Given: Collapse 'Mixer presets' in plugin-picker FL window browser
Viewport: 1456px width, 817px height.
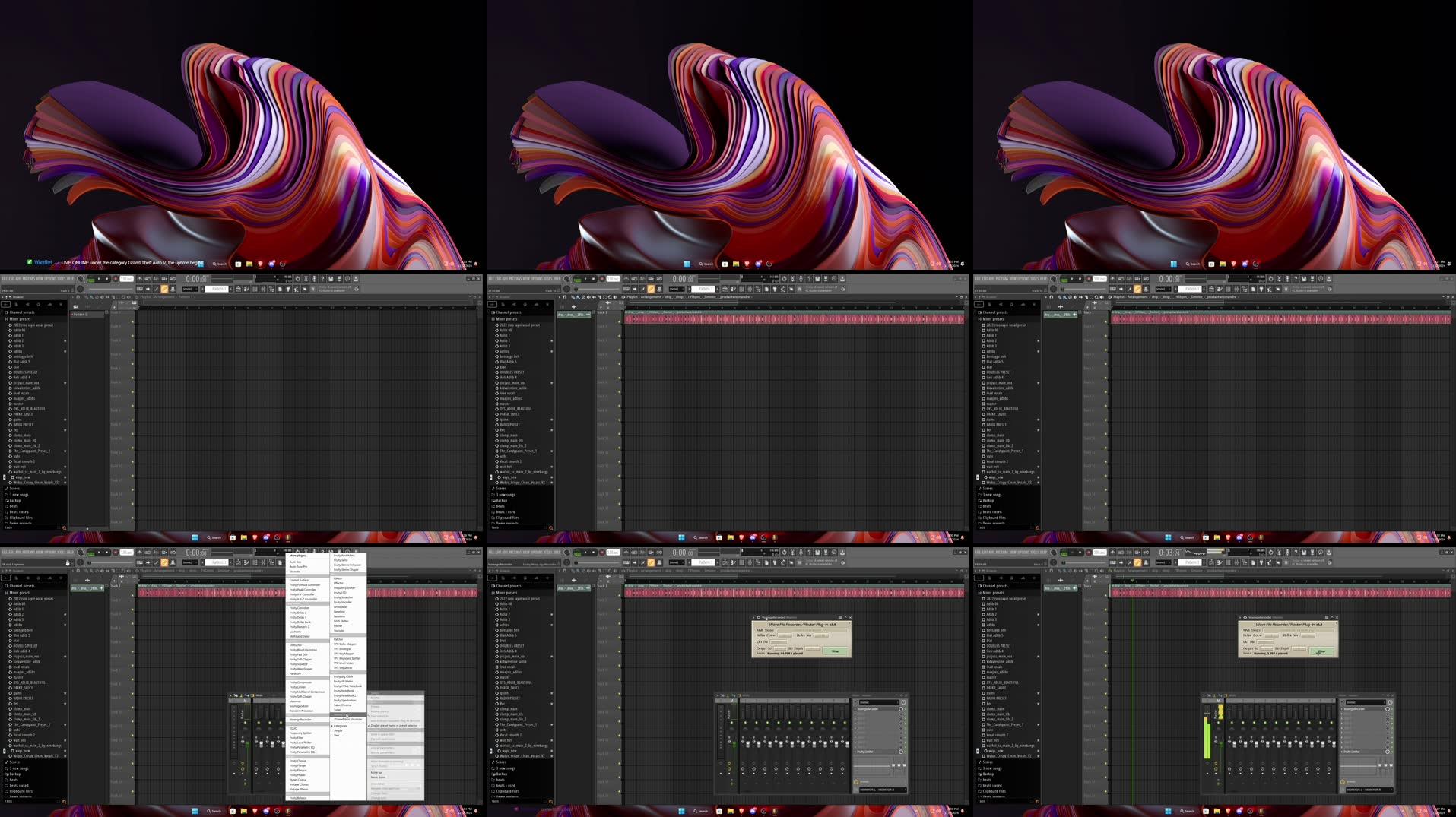Looking at the screenshot, I should coord(20,592).
